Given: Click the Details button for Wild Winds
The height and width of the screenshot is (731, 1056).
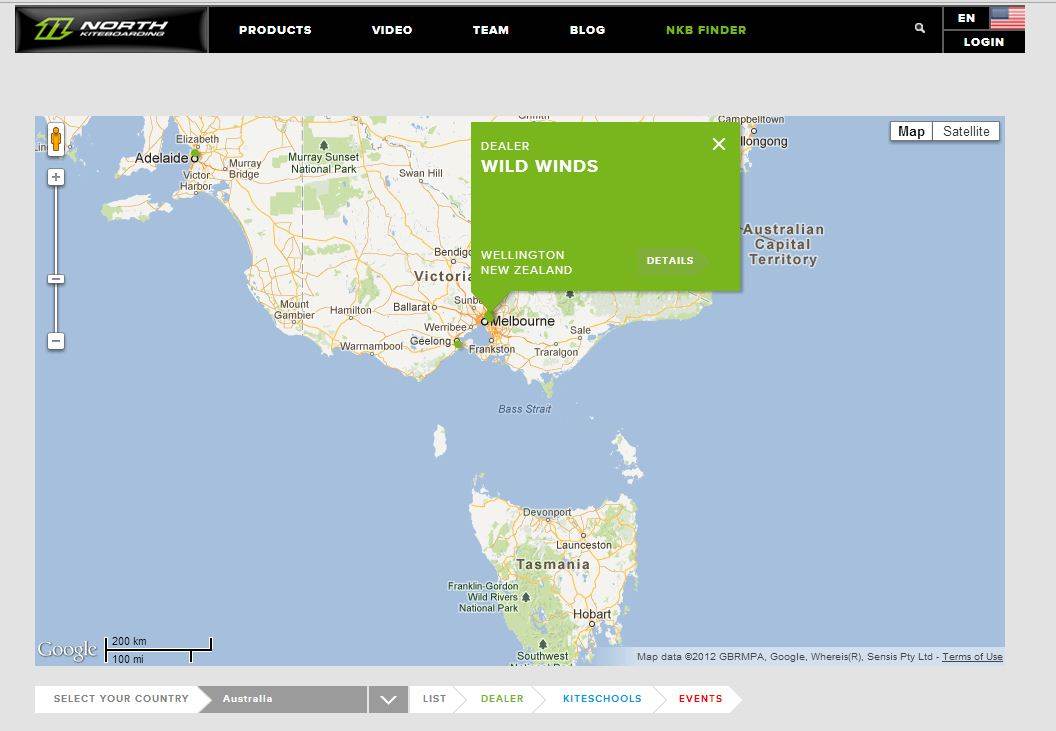Looking at the screenshot, I should pyautogui.click(x=670, y=261).
